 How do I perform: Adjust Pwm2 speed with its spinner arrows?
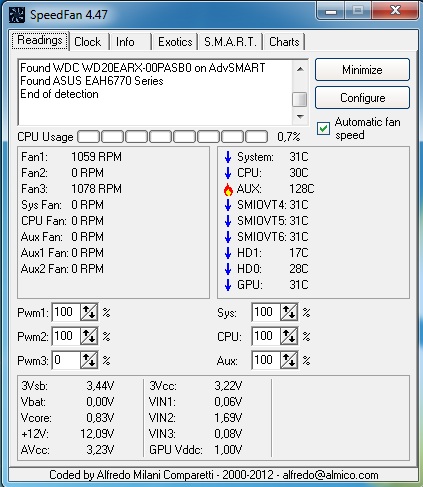89,336
